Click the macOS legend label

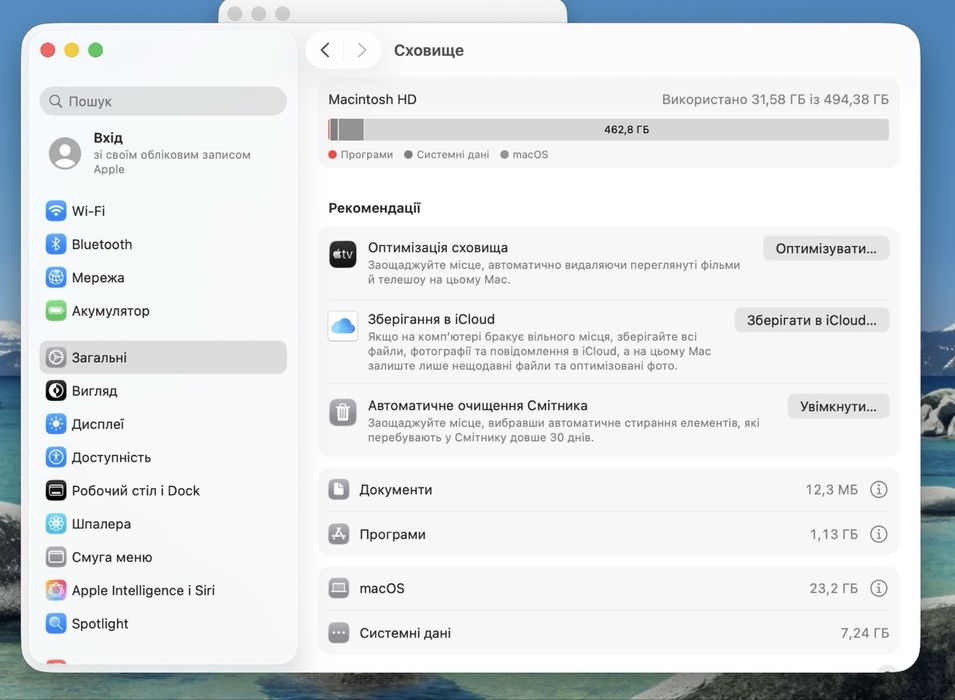tap(530, 155)
